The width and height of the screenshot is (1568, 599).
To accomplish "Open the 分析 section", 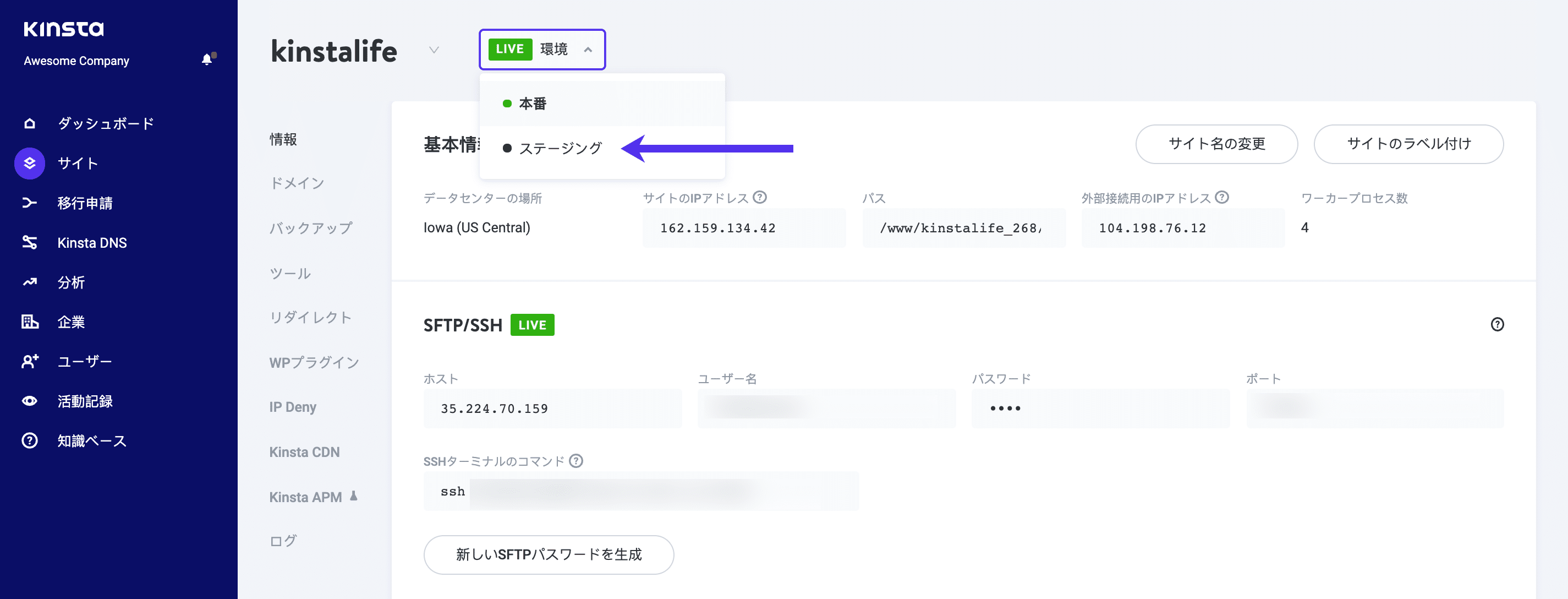I will (x=73, y=281).
